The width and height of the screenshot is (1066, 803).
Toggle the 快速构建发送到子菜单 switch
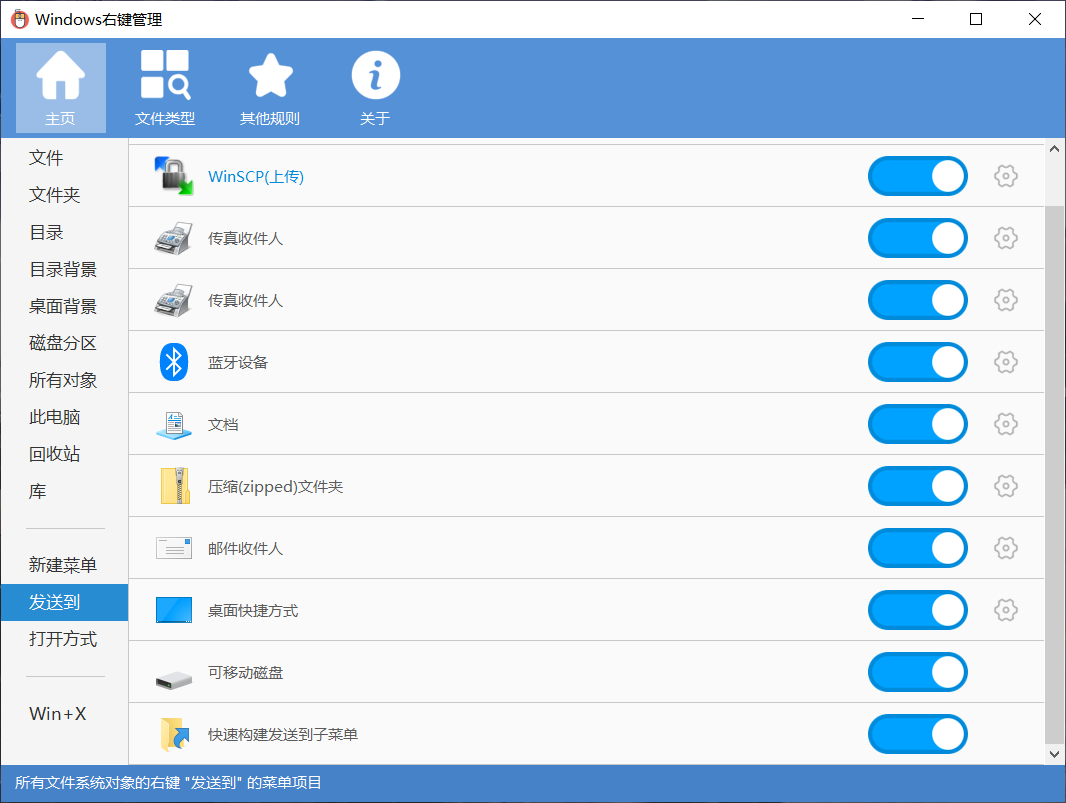(x=918, y=734)
